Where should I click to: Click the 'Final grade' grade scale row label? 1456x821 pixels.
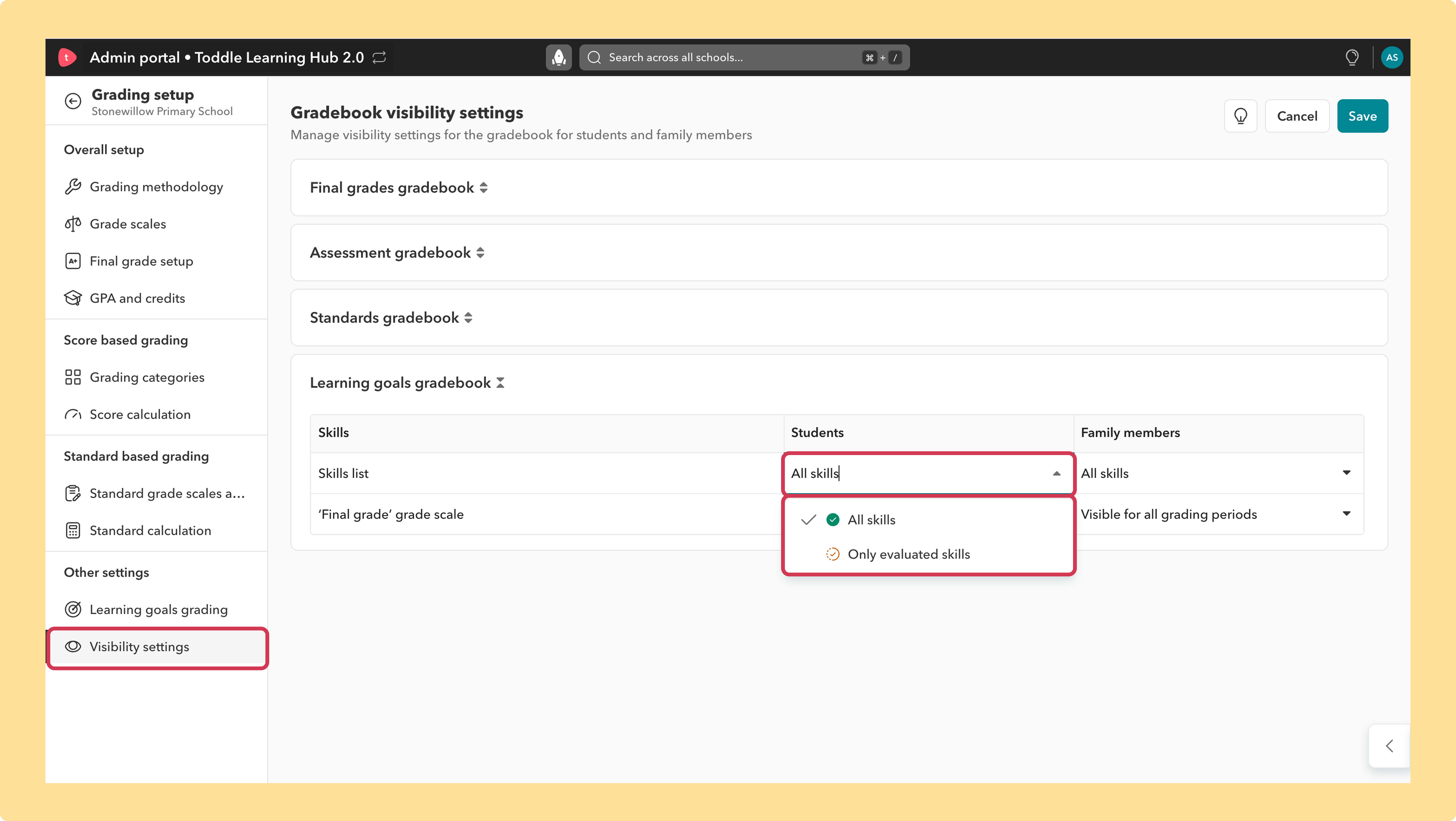[x=391, y=514]
